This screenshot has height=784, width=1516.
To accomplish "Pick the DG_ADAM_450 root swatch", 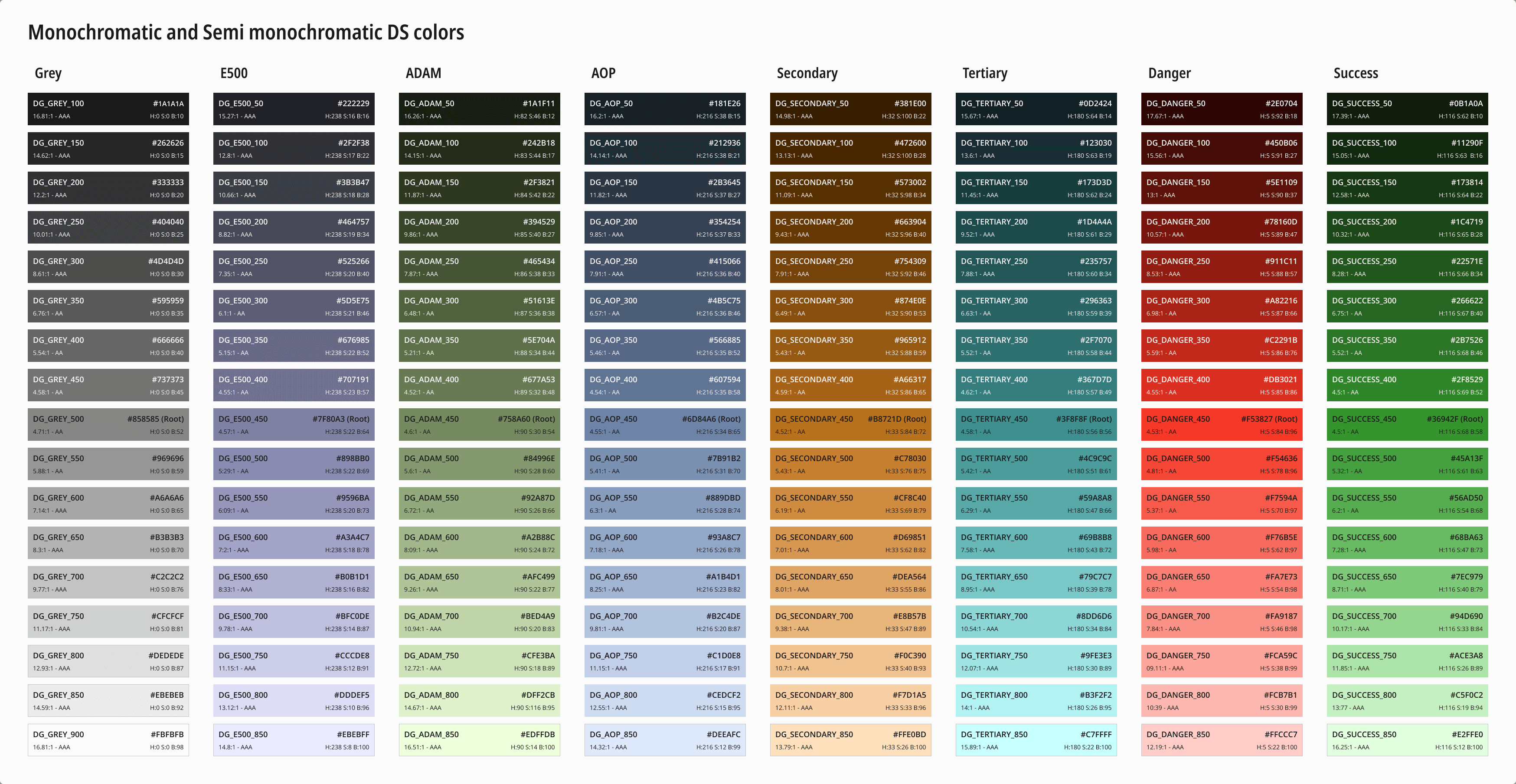I will coord(480,425).
